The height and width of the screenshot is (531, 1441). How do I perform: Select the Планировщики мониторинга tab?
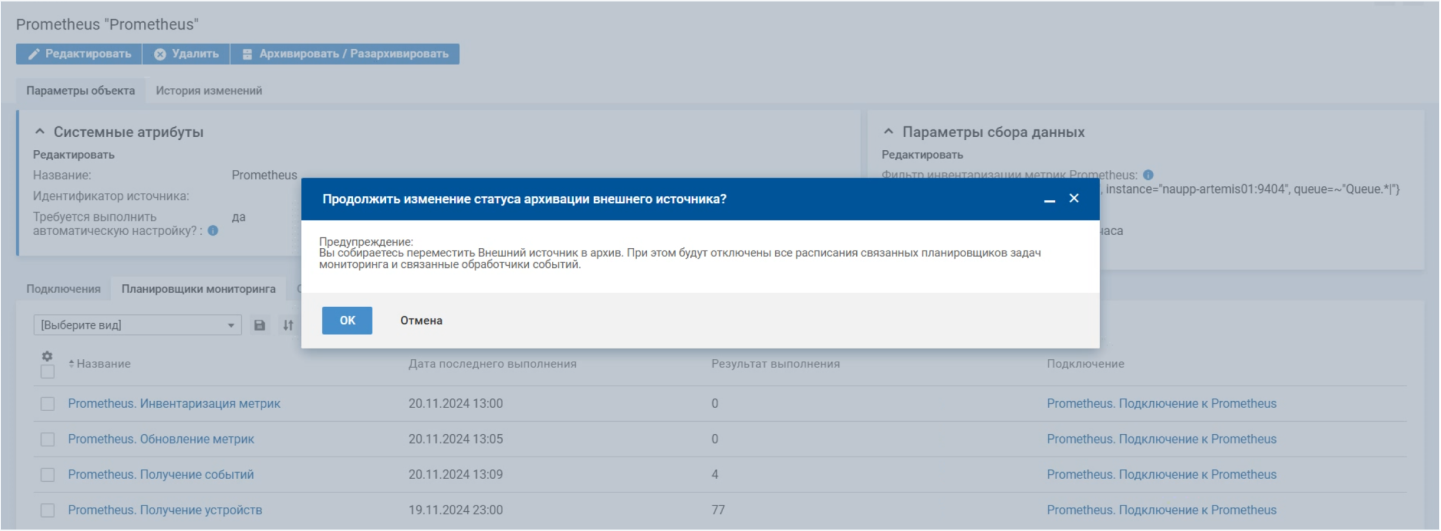pyautogui.click(x=199, y=289)
